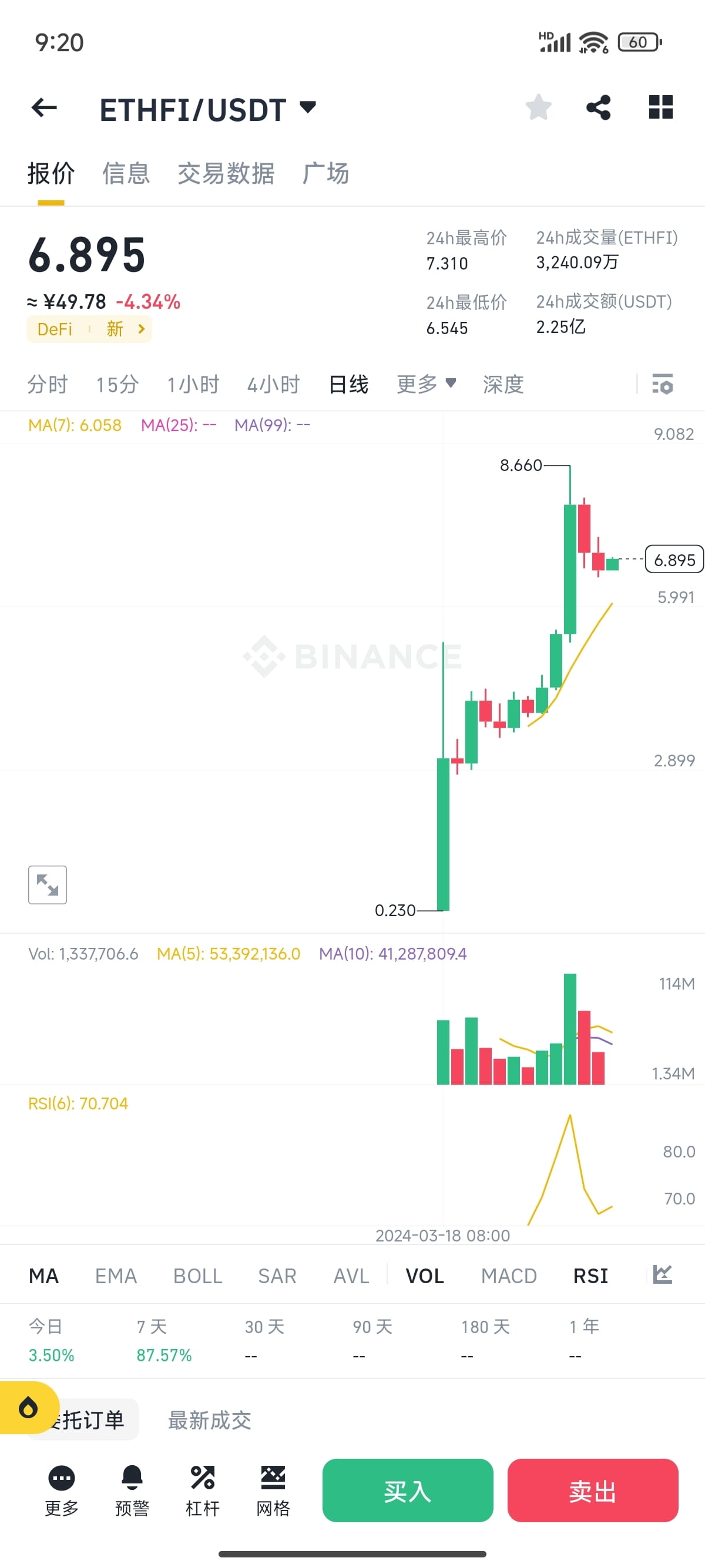Image resolution: width=705 pixels, height=1568 pixels.
Task: Toggle the favorite star for ETHFI/USDT
Action: click(538, 107)
